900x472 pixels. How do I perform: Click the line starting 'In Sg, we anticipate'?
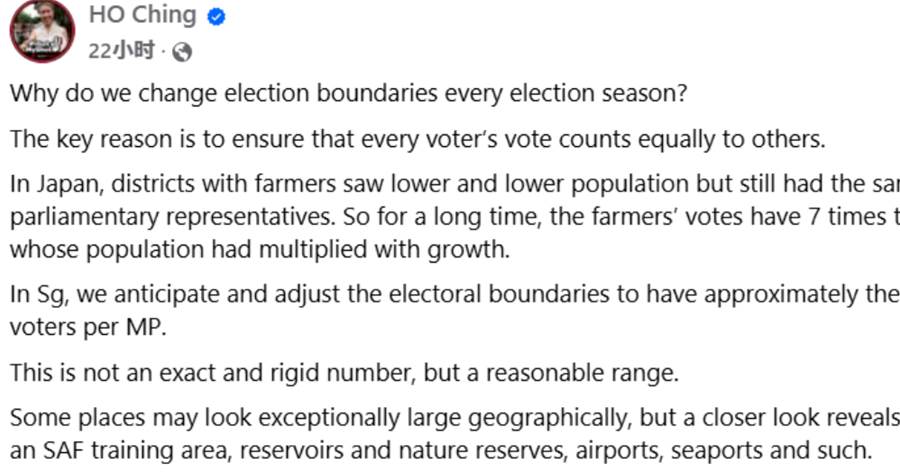click(450, 294)
